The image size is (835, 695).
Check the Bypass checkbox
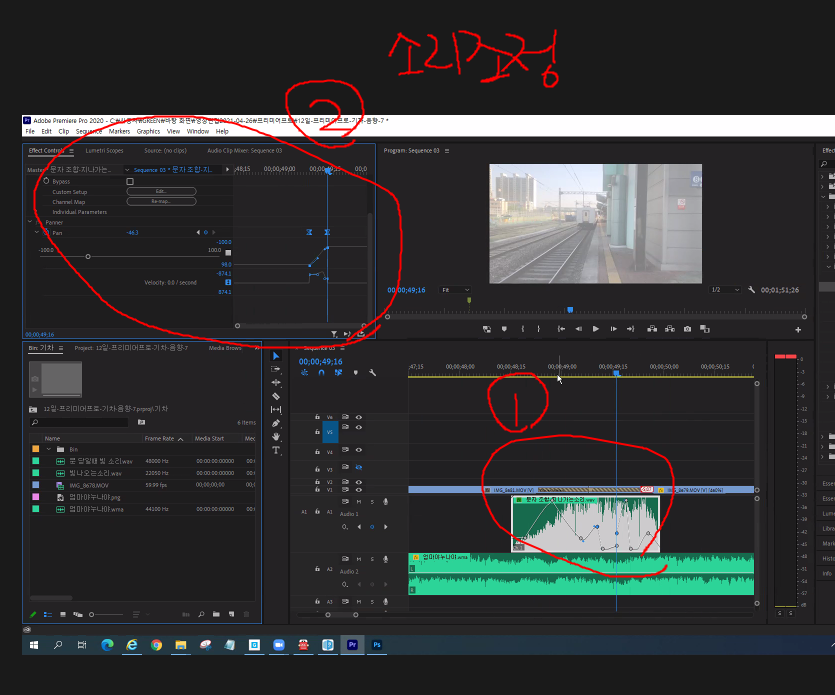coord(130,182)
